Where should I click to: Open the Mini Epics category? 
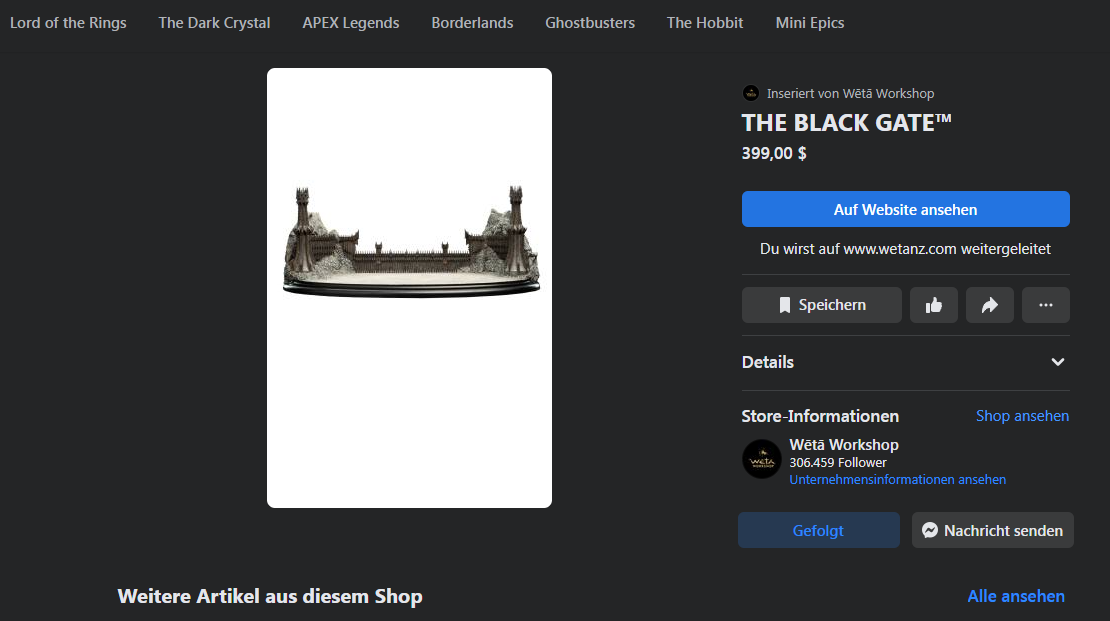pyautogui.click(x=810, y=23)
